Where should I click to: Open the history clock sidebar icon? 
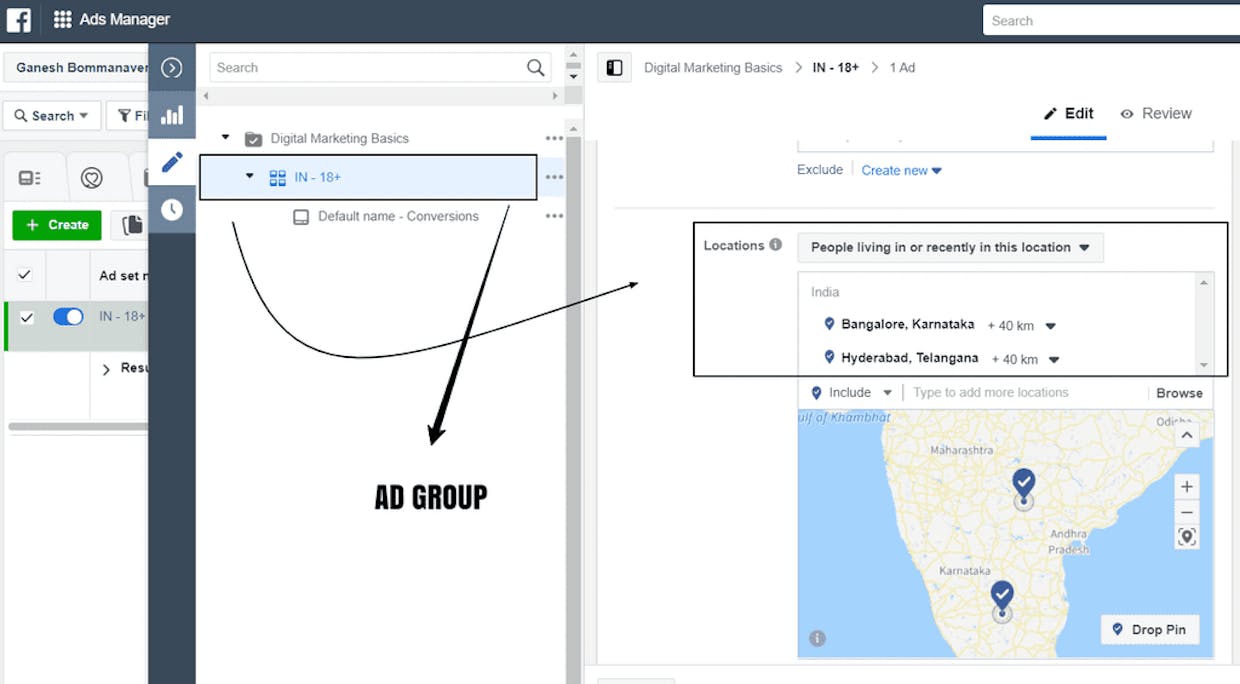(172, 209)
